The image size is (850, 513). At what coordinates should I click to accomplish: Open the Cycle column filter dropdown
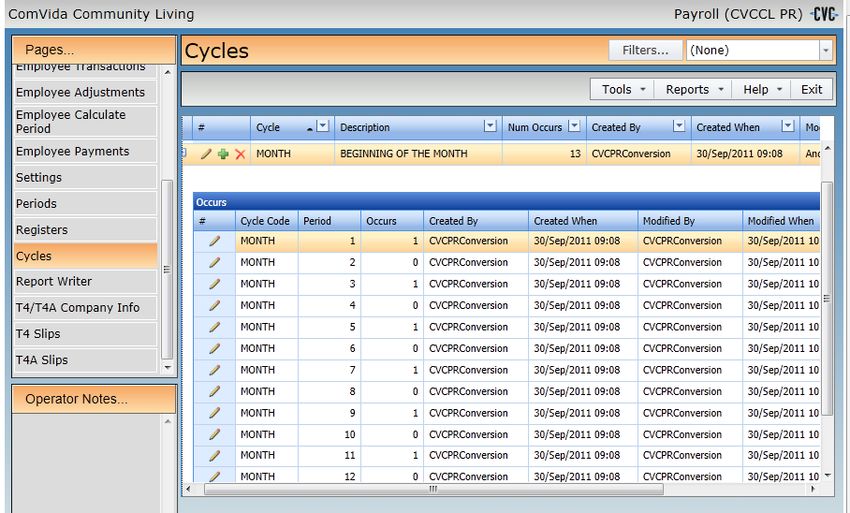(323, 126)
